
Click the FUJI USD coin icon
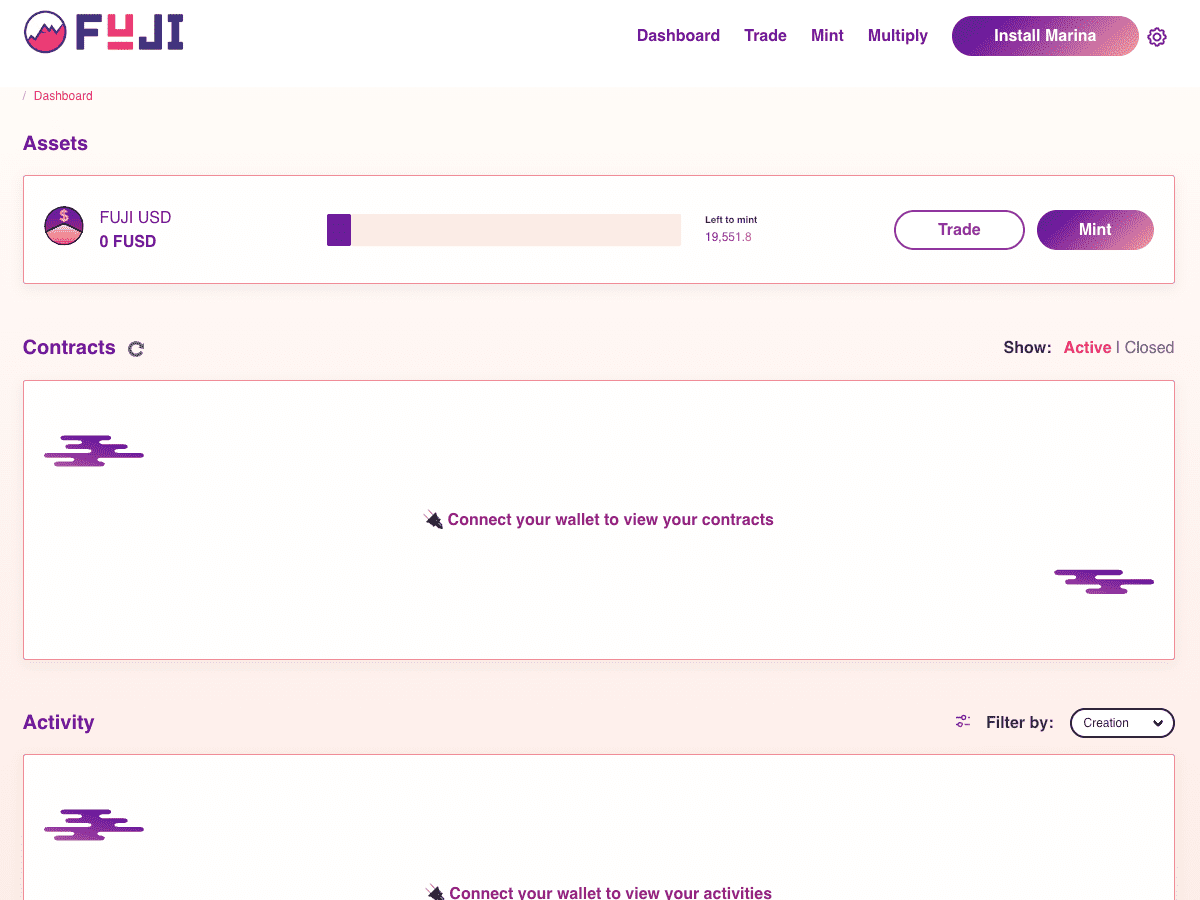click(x=64, y=227)
